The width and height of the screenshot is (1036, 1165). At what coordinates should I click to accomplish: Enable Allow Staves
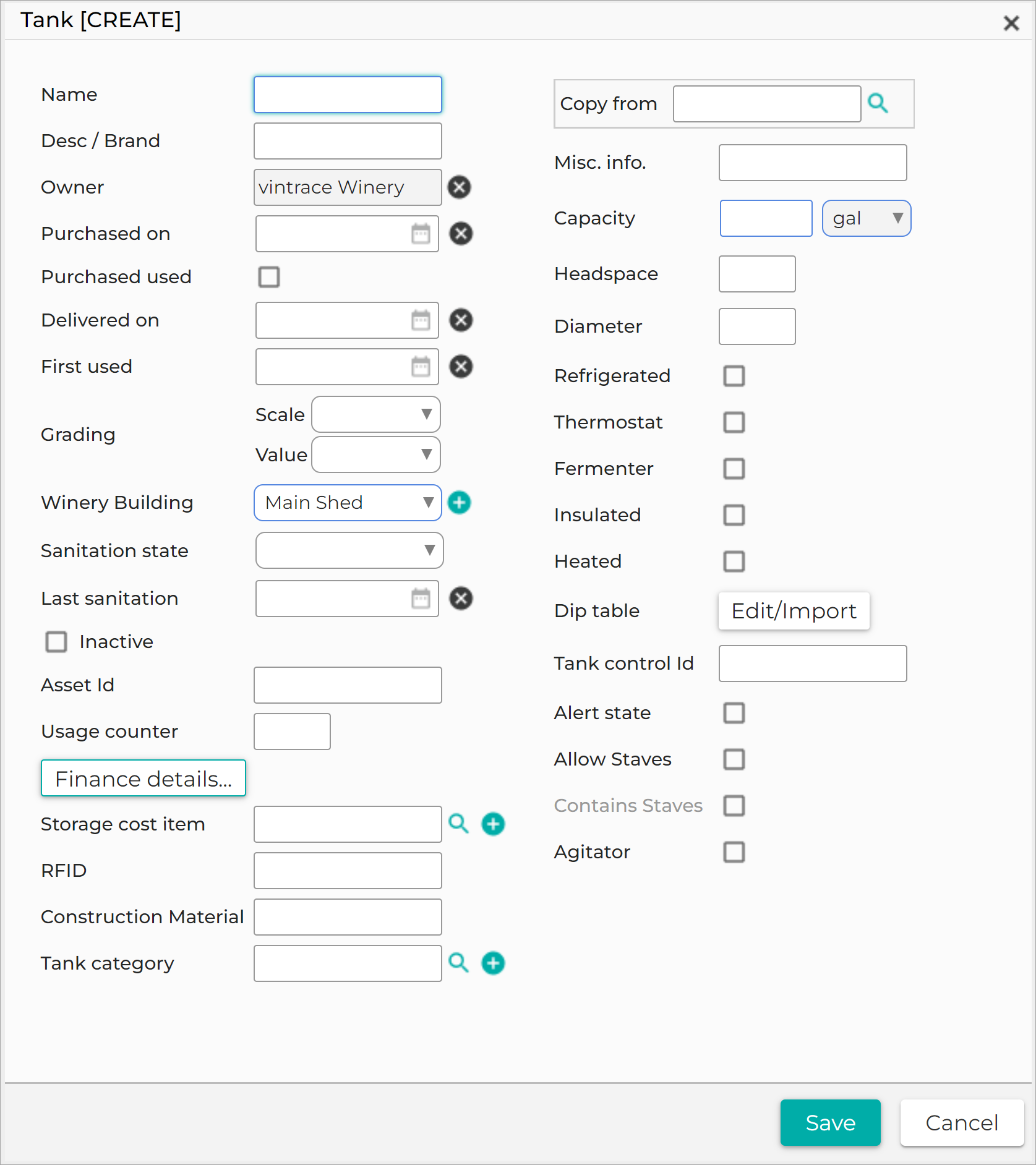coord(734,759)
